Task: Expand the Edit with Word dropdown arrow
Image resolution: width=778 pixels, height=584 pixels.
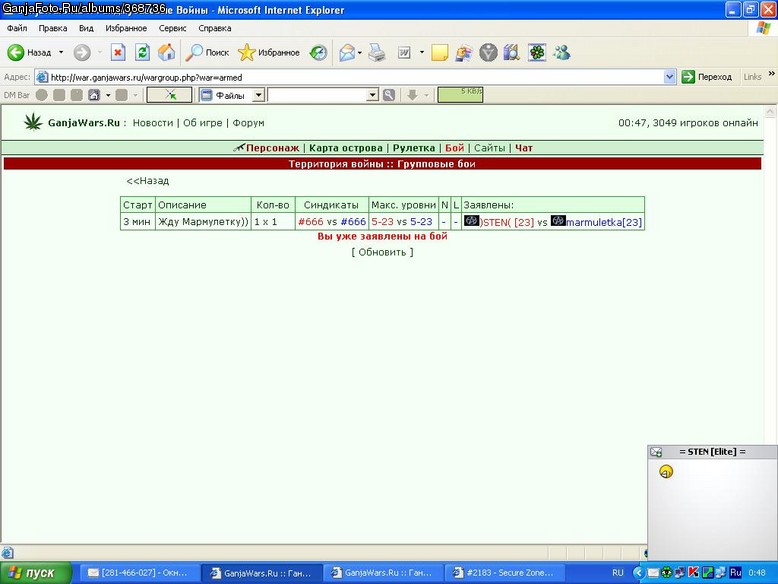Action: (422, 52)
